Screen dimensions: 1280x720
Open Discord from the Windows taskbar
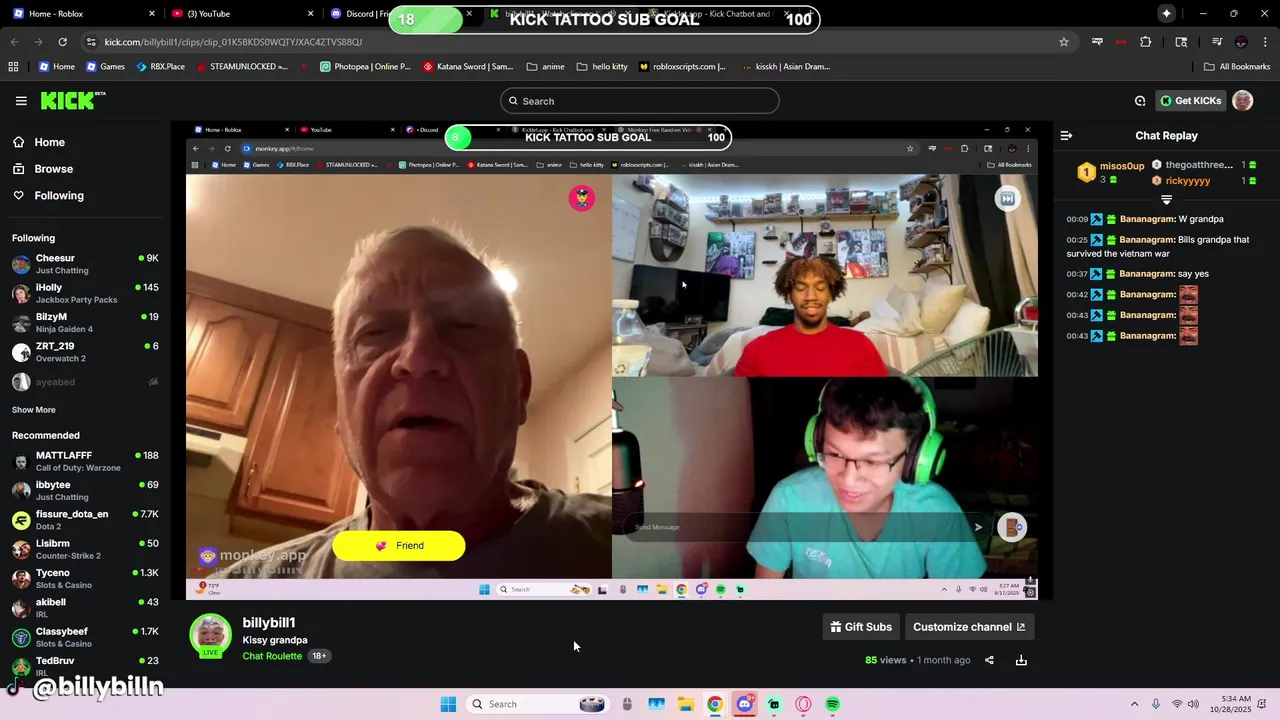pos(744,704)
